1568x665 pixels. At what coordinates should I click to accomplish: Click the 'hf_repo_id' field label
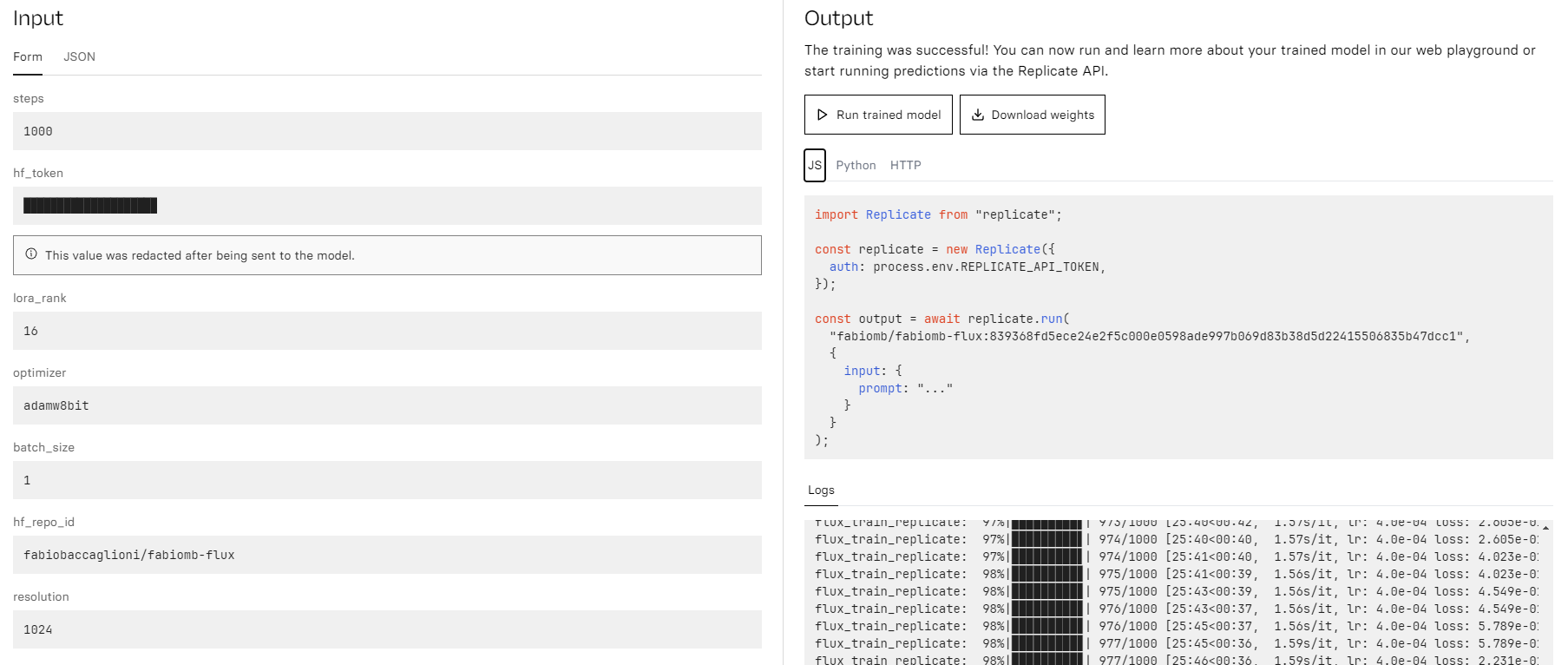click(44, 523)
